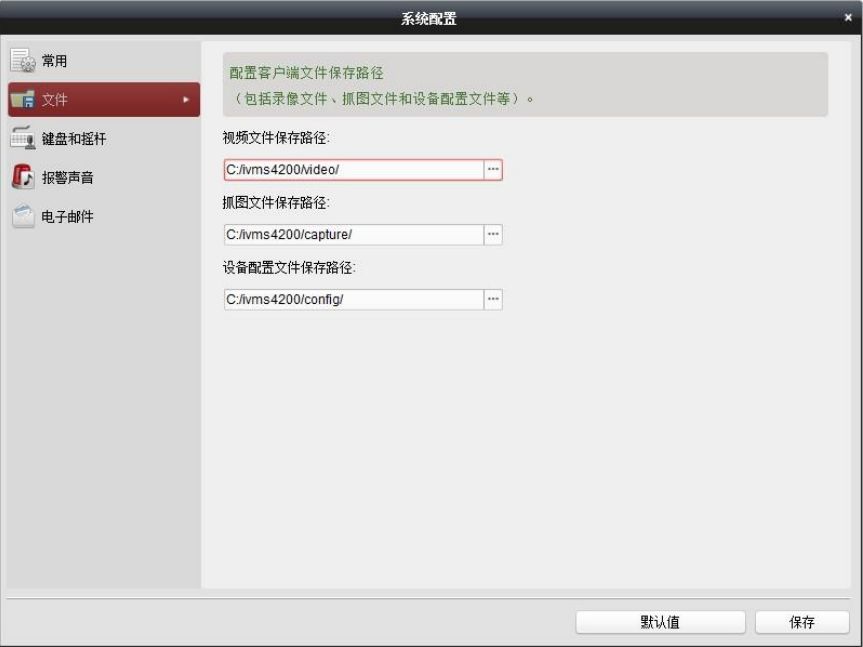Viewport: 863px width, 647px height.
Task: Open the 报警声音 settings page
Action: click(x=67, y=178)
